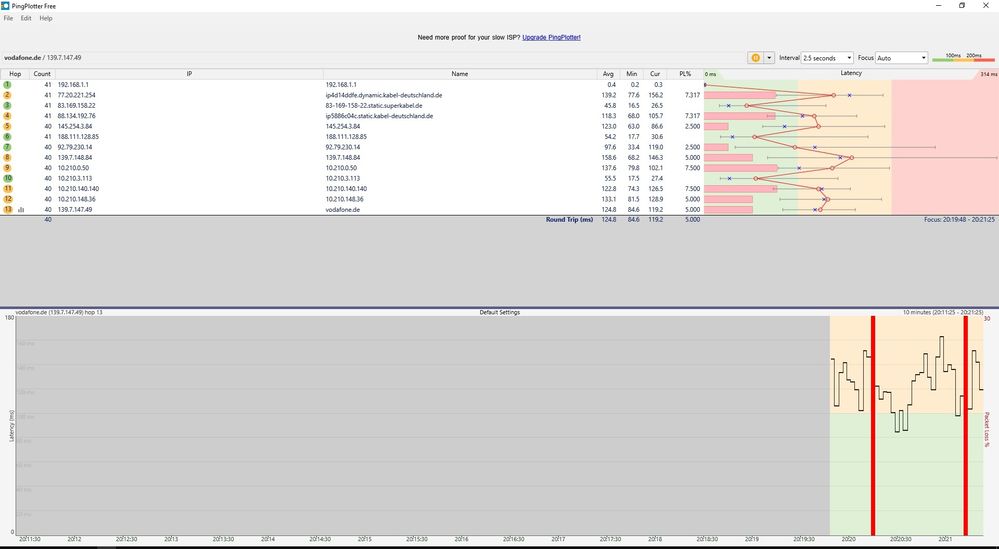
Task: Click the 7.317 packet loss value in hop 2 row
Action: coord(692,95)
